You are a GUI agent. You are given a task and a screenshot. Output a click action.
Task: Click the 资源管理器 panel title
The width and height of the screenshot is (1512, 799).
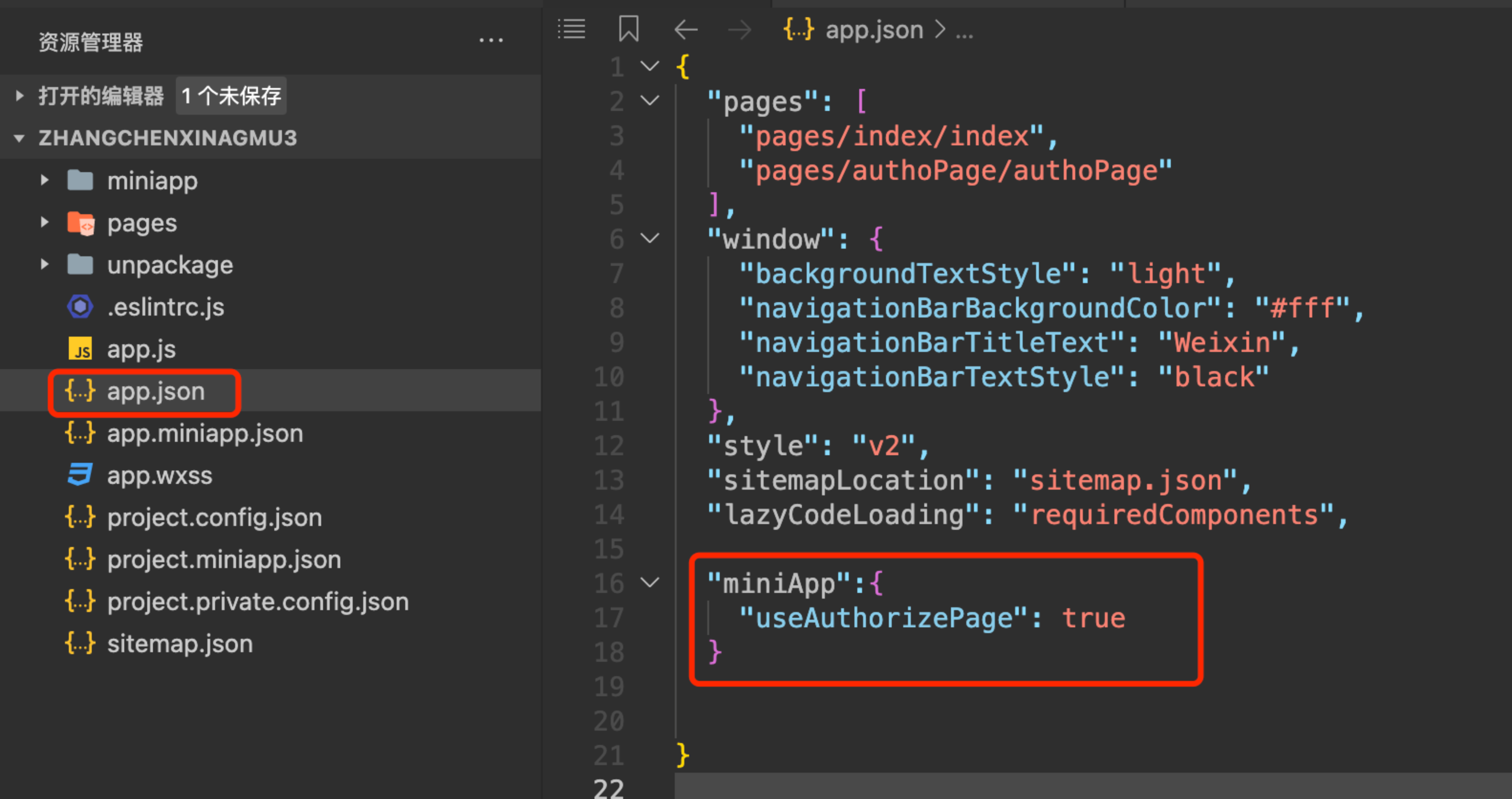(91, 42)
